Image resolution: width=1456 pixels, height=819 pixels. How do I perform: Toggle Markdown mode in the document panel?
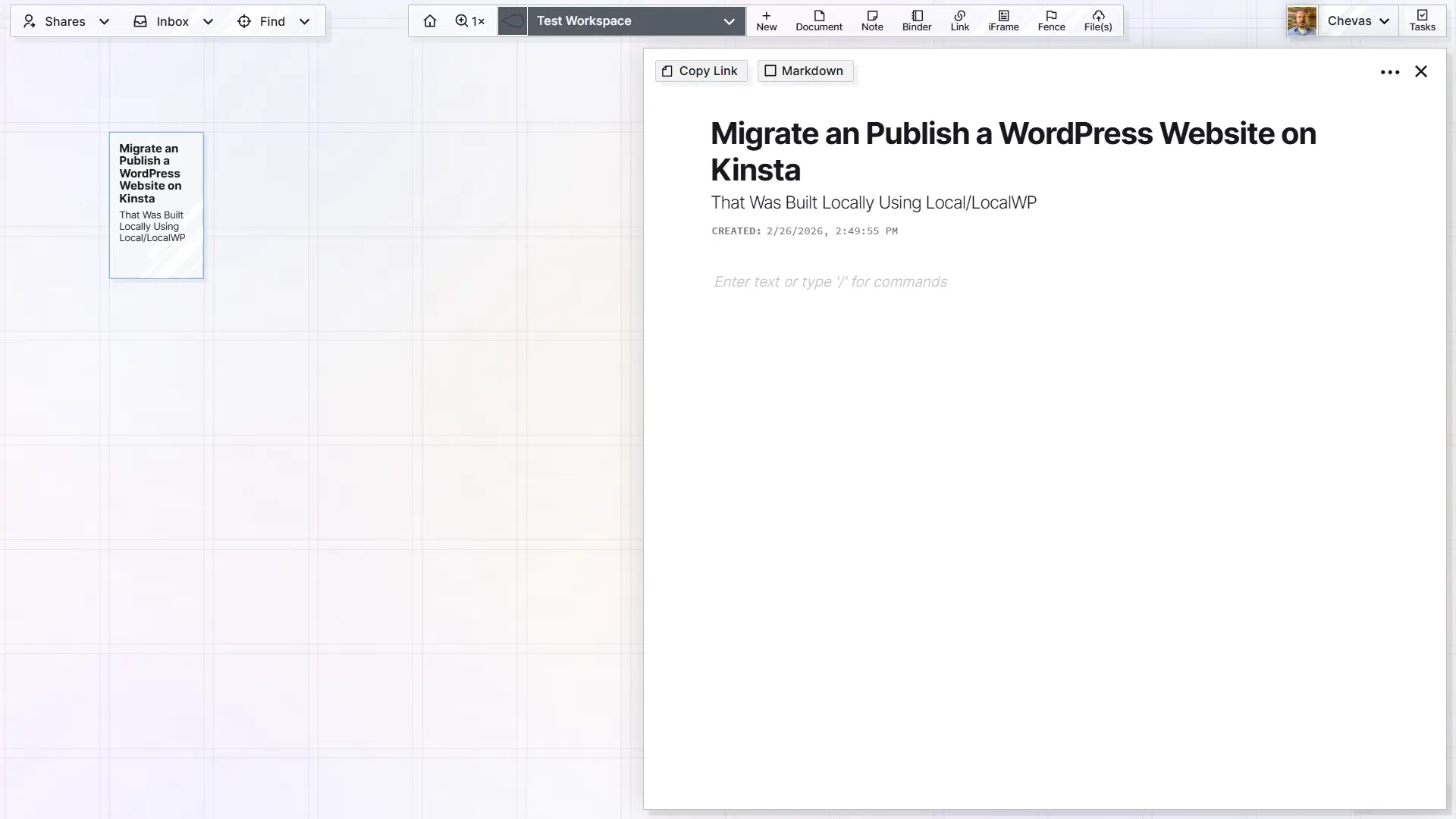tap(805, 71)
